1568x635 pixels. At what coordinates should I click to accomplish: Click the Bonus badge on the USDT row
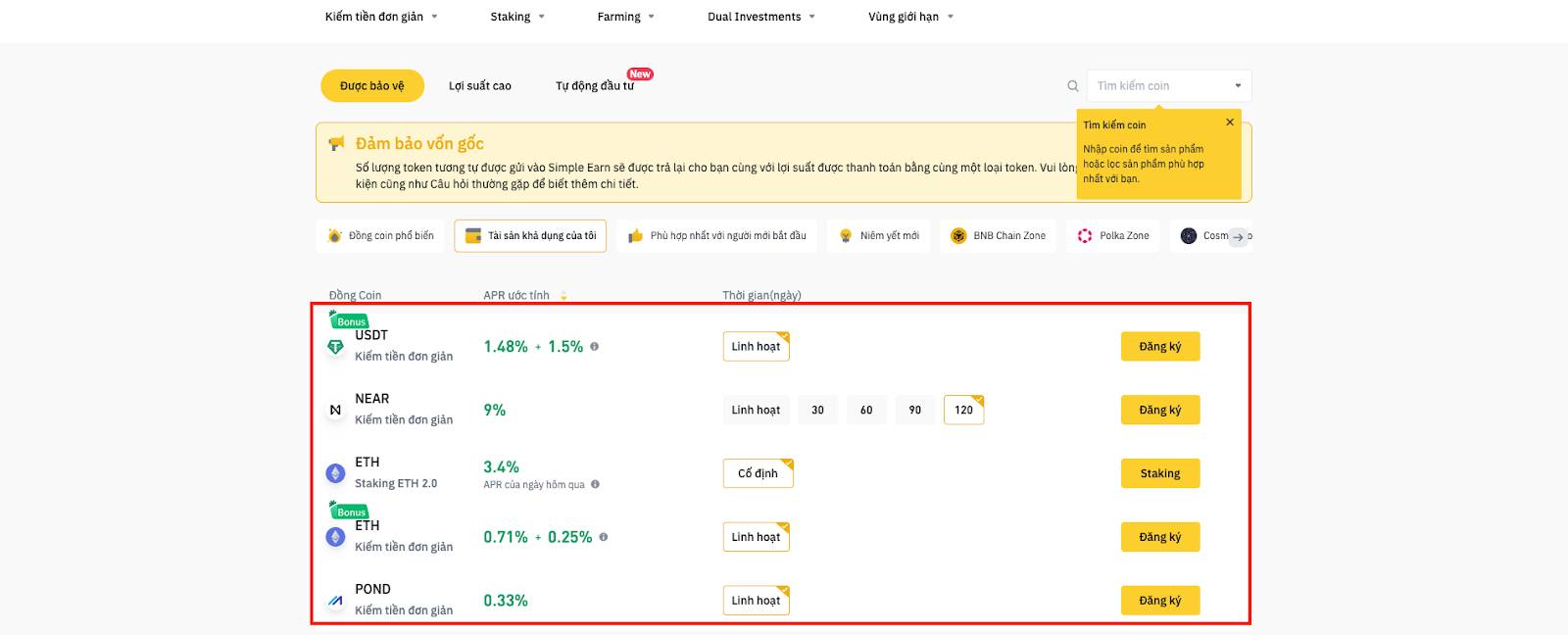350,320
